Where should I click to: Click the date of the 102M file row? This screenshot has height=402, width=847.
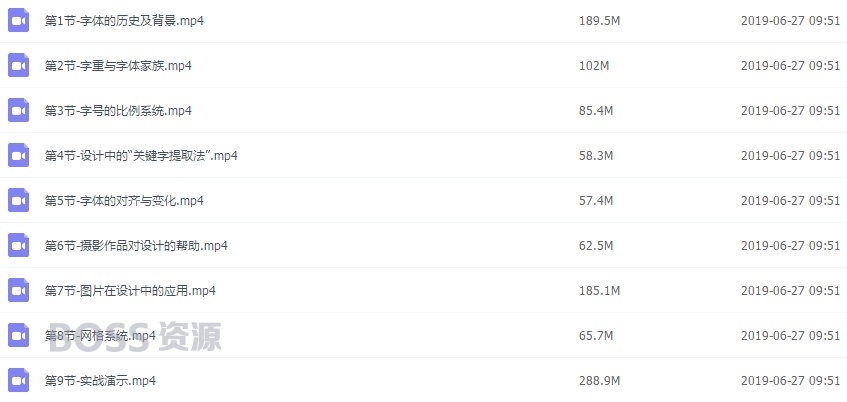point(790,66)
